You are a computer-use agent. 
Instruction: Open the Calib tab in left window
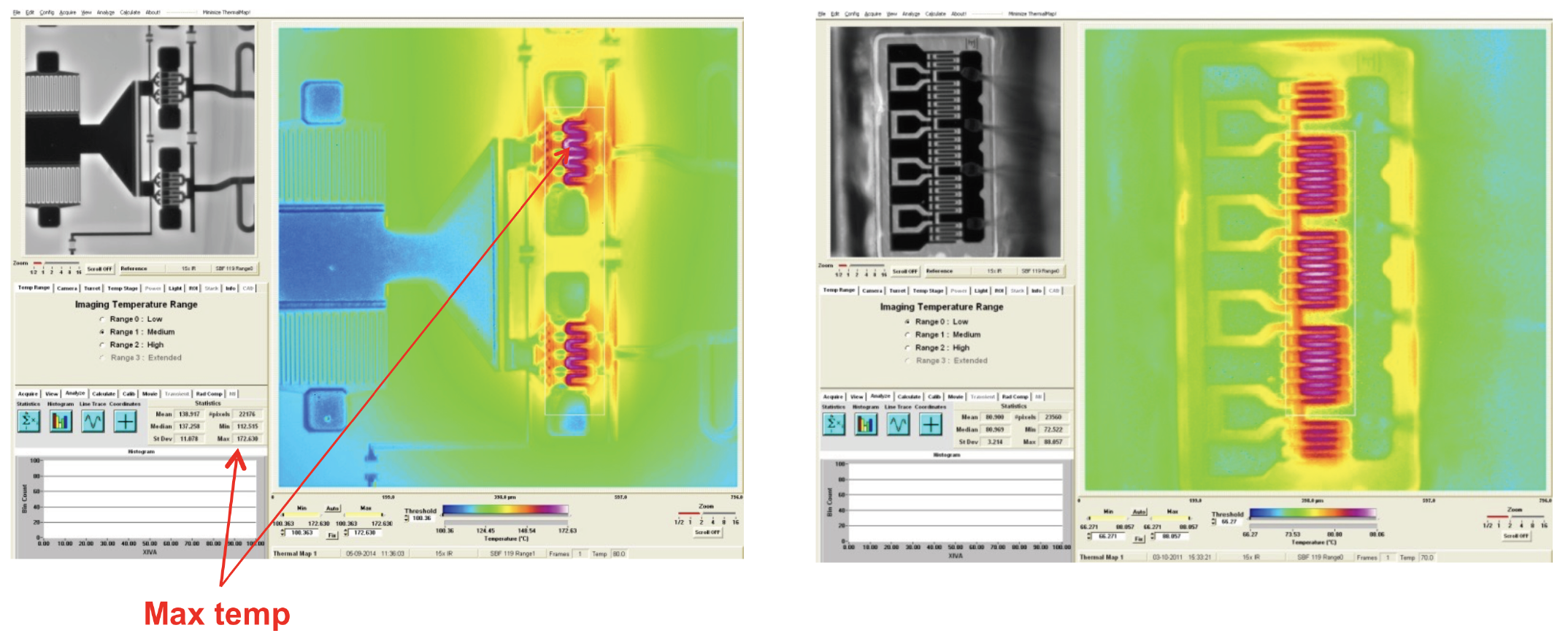(128, 394)
